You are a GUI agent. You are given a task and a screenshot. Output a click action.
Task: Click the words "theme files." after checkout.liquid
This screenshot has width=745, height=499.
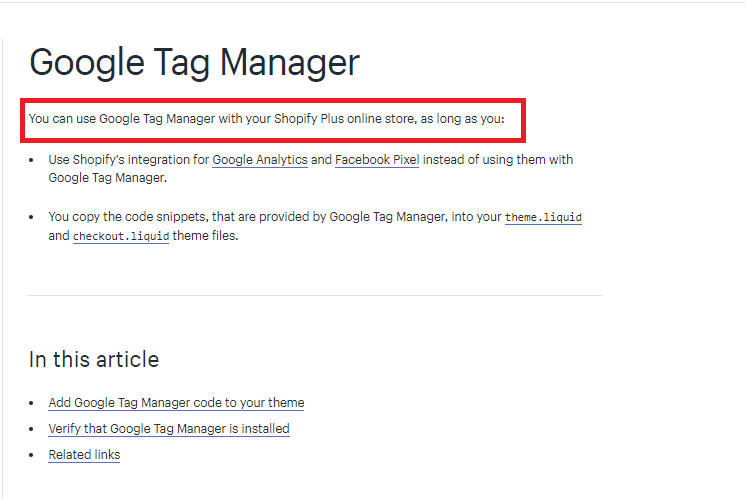pos(205,236)
